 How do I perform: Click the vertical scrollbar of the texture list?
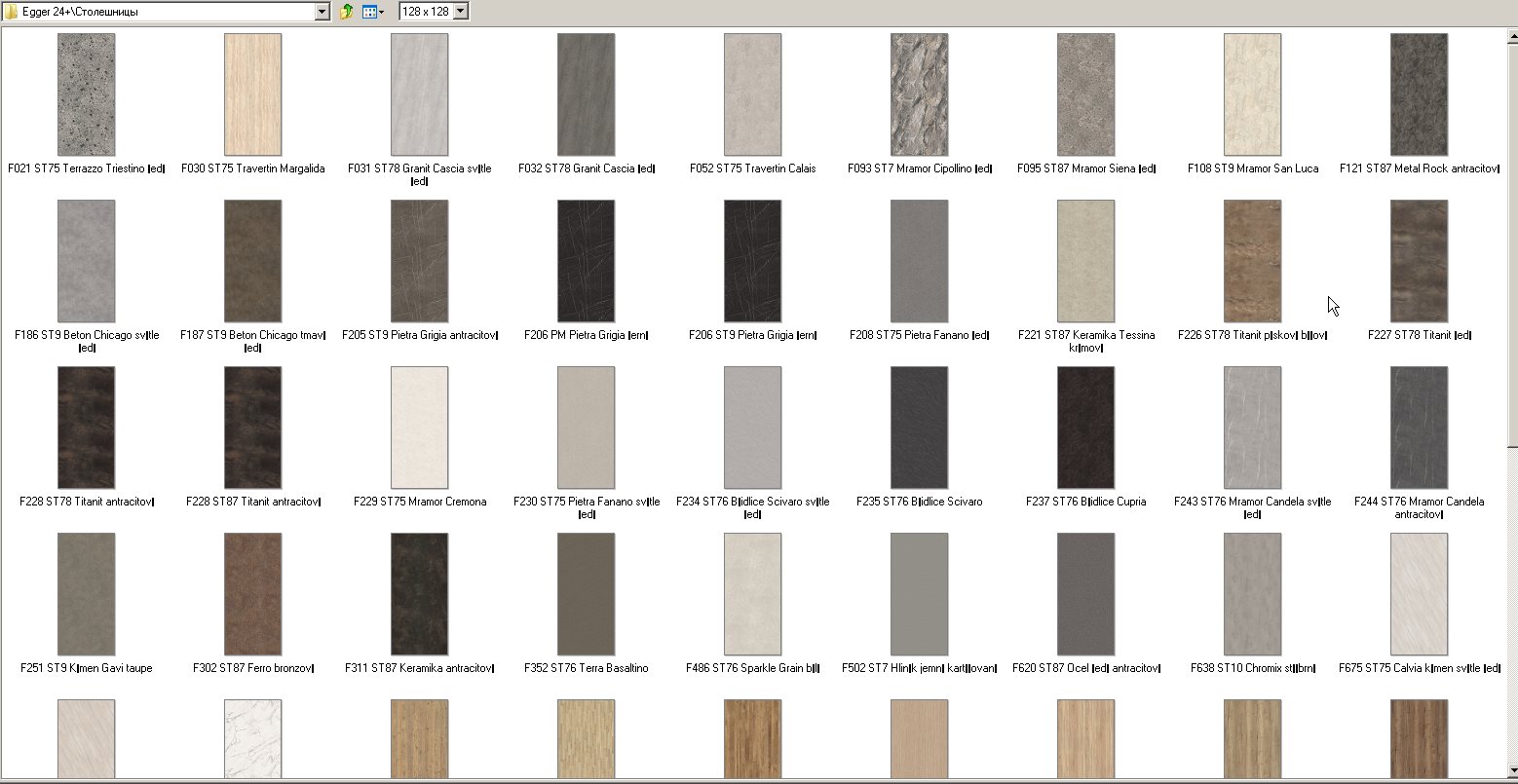click(1511, 403)
